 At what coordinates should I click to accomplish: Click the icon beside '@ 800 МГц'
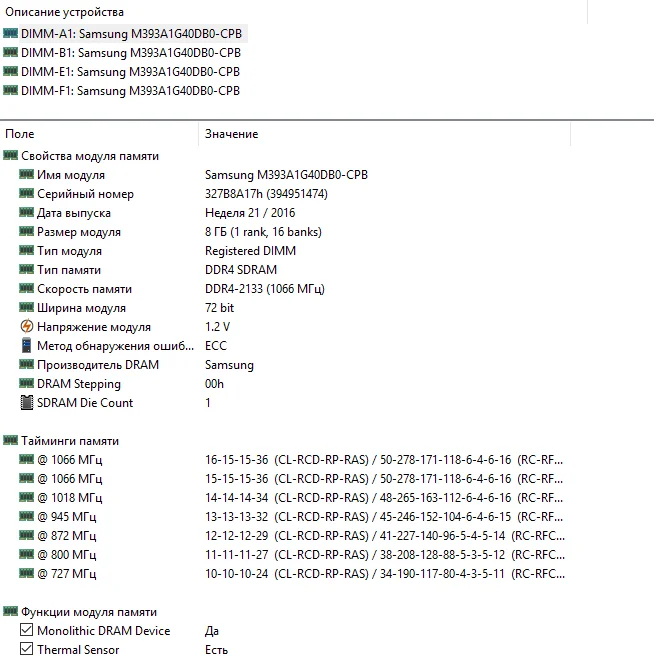pos(26,554)
